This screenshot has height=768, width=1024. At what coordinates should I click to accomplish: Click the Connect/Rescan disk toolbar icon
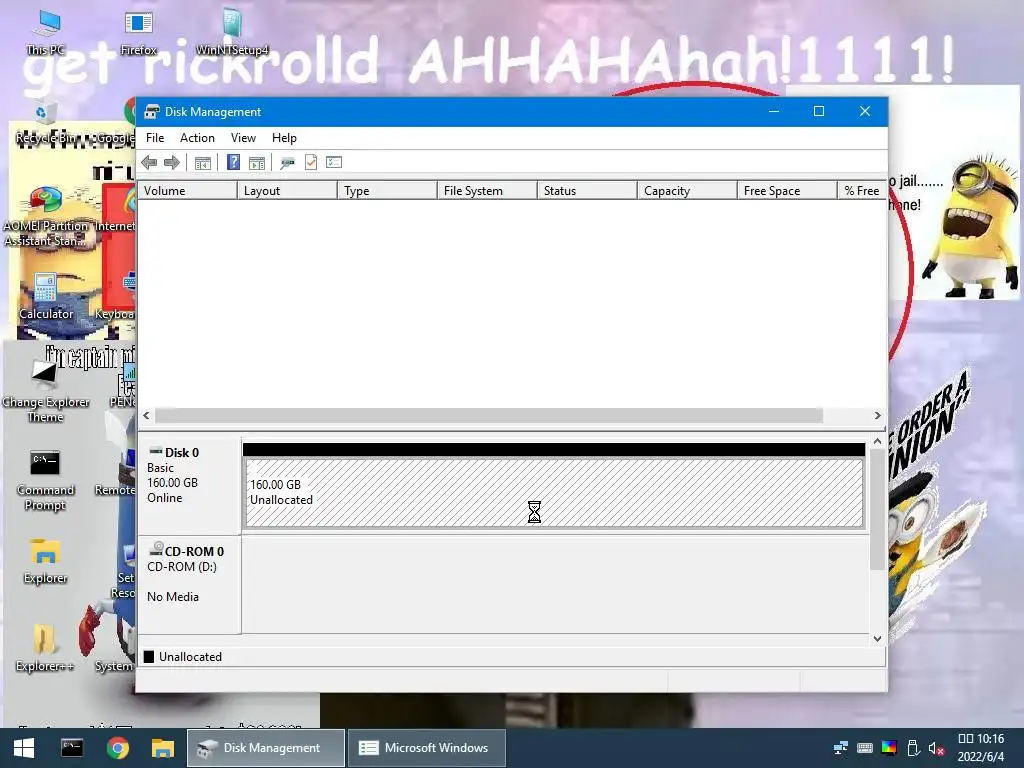(287, 163)
